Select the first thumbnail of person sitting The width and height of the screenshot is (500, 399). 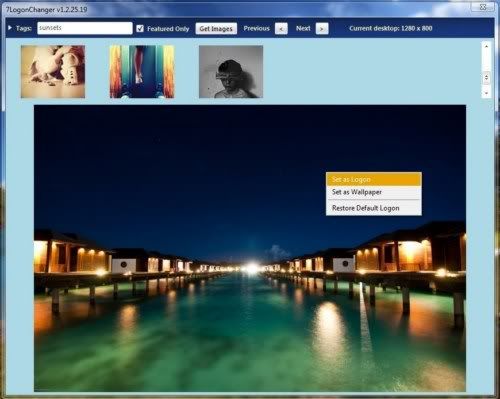pyautogui.click(x=53, y=72)
